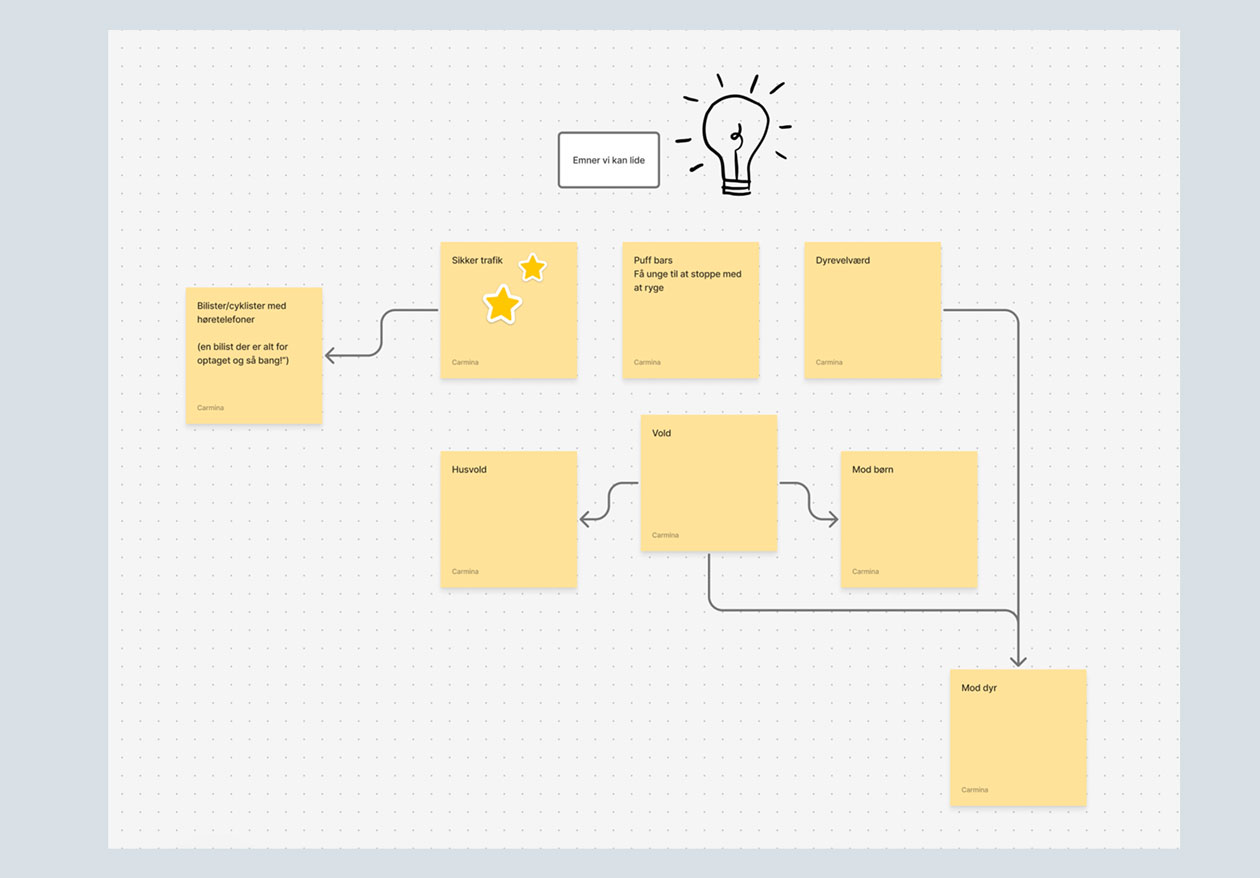Select connector line leaving the Dyrevelværd note
This screenshot has height=878, width=1260.
(x=1017, y=450)
